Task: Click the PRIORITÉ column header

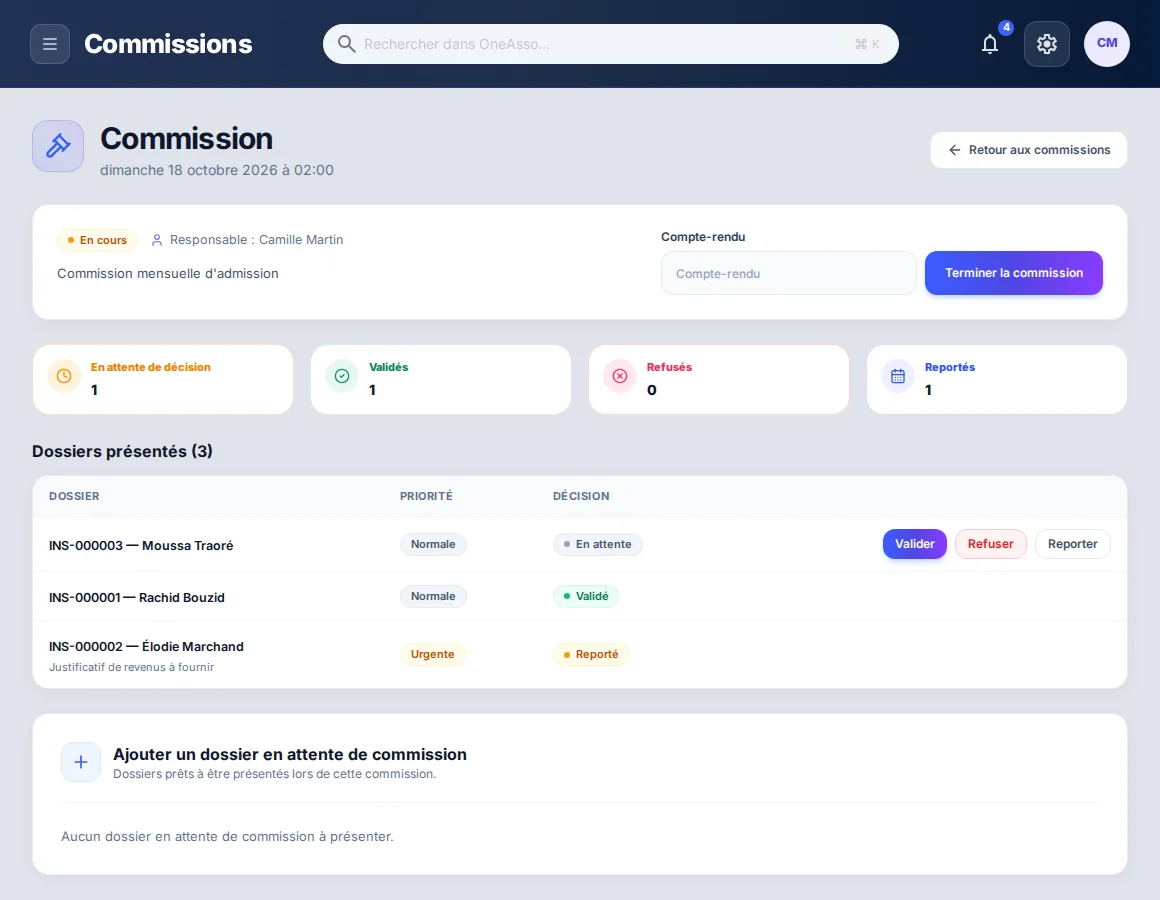Action: point(426,496)
